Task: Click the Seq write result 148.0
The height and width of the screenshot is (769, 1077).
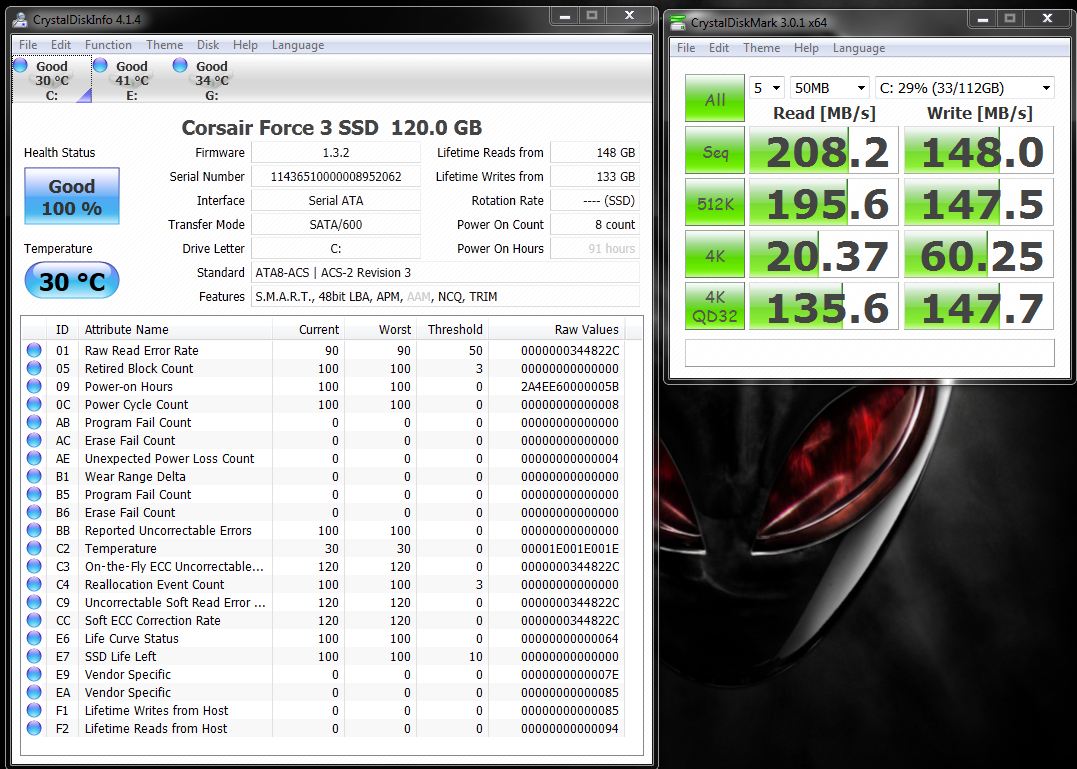Action: (x=979, y=150)
